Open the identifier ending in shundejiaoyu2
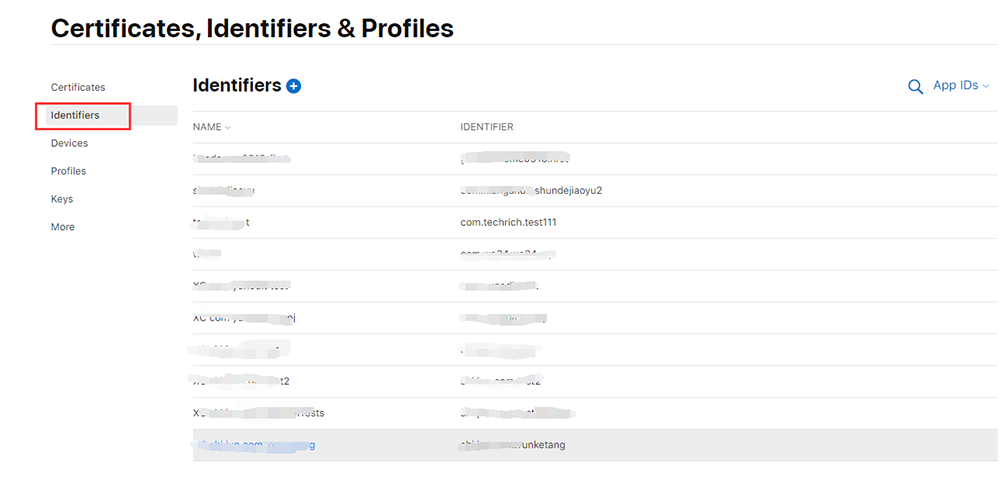Viewport: 1000px width, 497px height. click(x=530, y=190)
